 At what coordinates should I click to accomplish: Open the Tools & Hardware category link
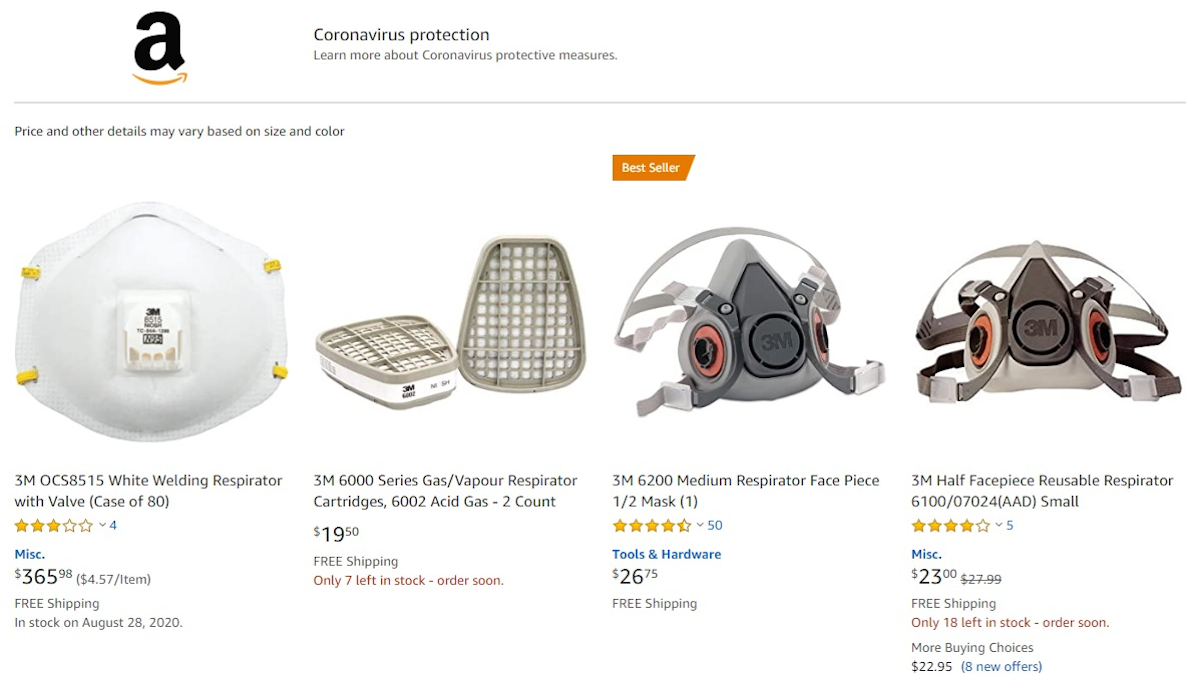point(666,554)
